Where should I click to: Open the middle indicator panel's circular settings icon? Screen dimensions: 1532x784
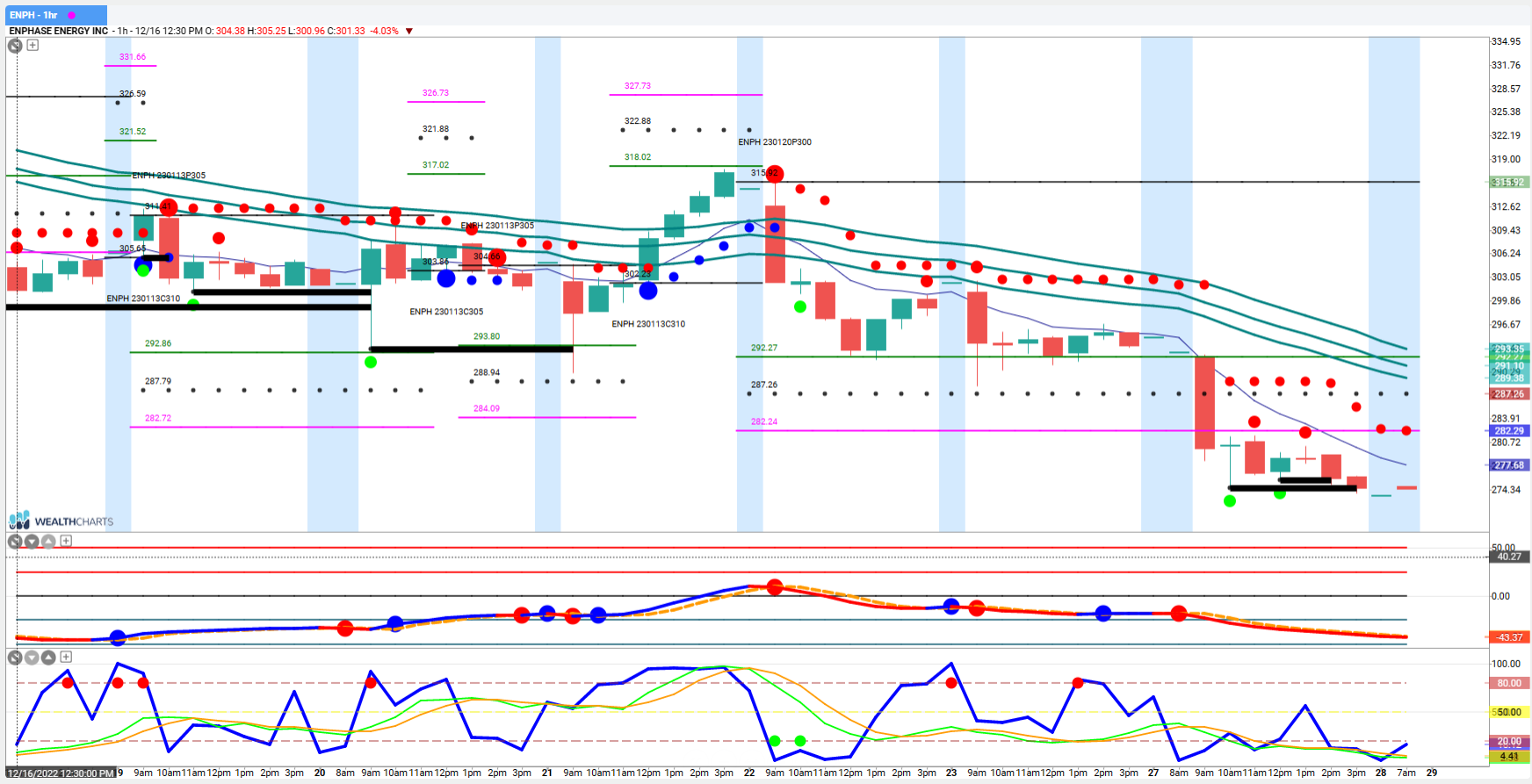click(15, 542)
